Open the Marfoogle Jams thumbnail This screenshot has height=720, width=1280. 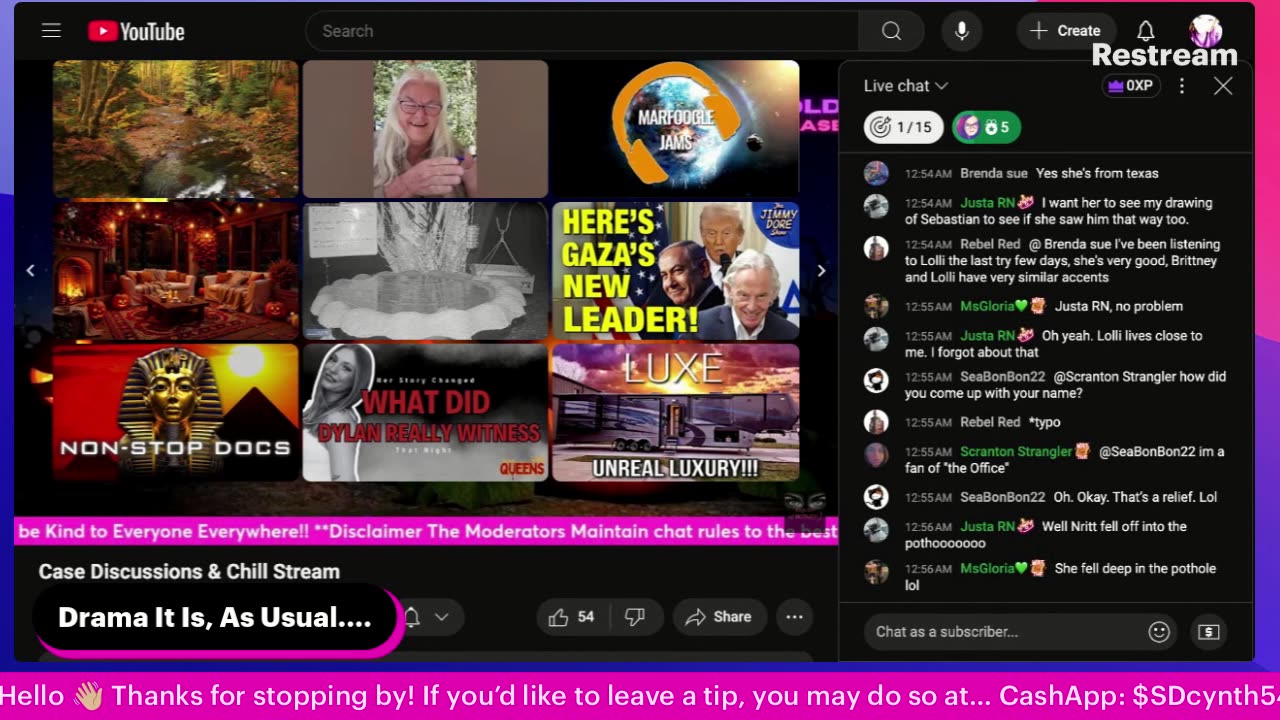(x=676, y=129)
